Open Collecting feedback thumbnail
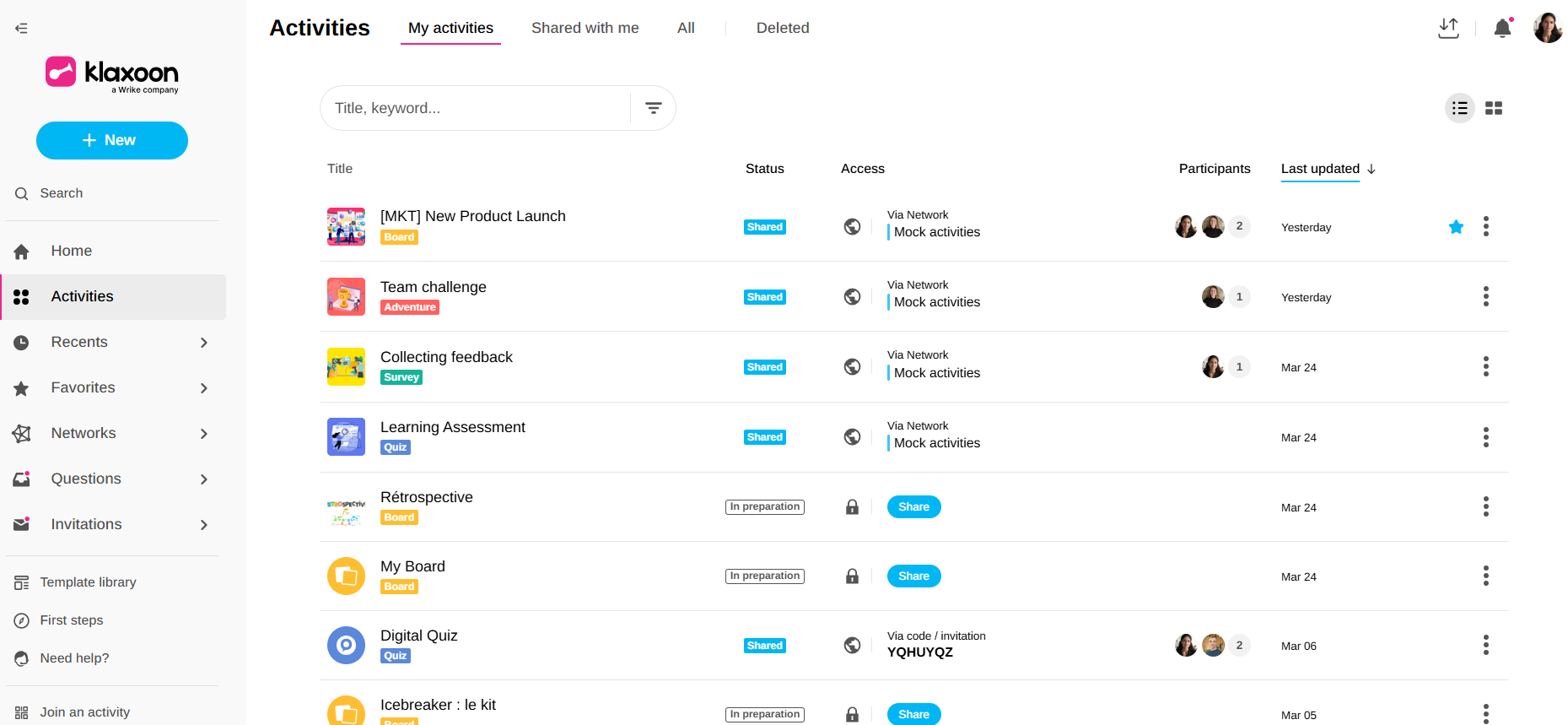The height and width of the screenshot is (725, 1568). 346,367
